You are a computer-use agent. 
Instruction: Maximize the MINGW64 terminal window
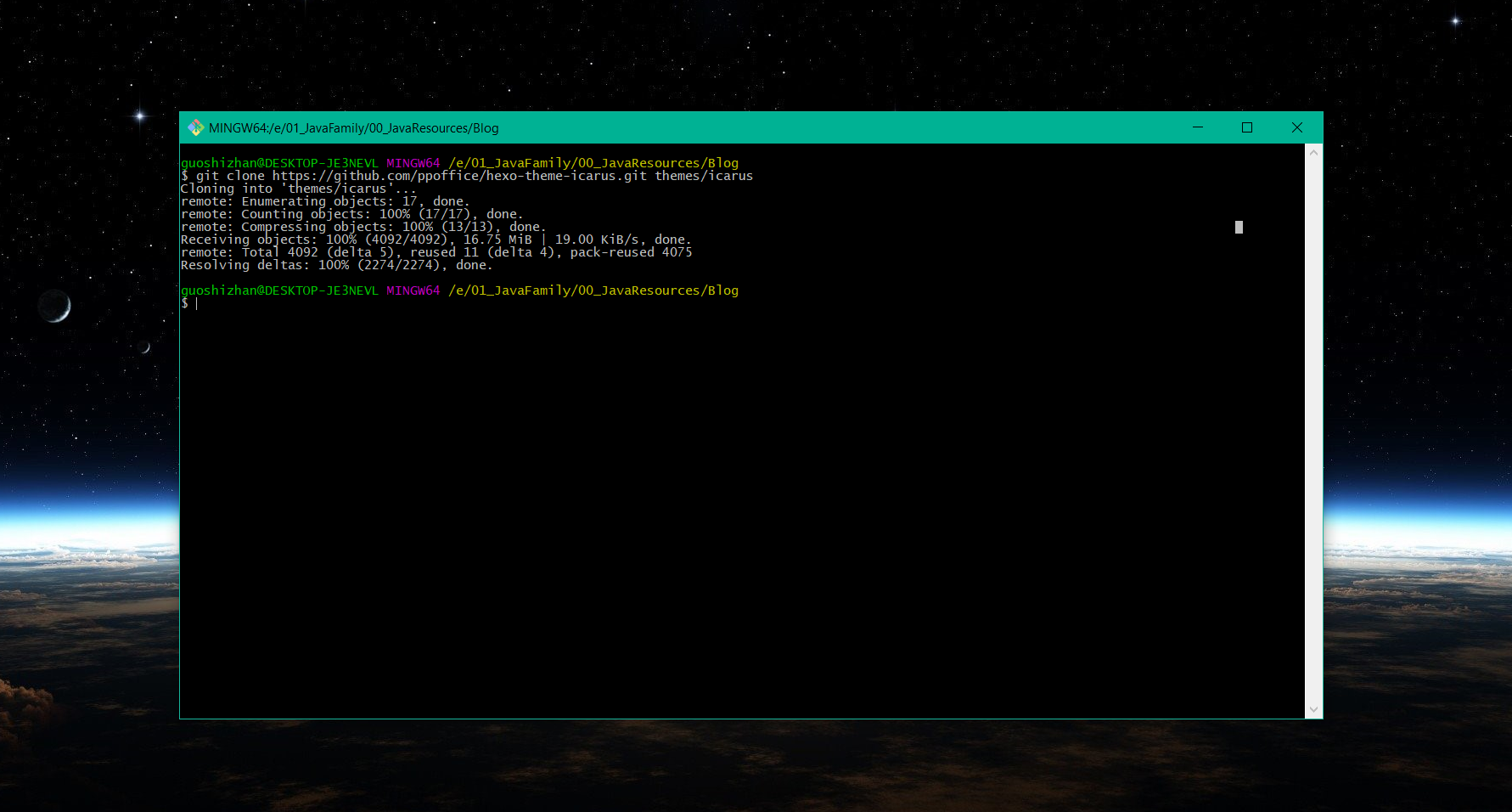click(x=1247, y=127)
